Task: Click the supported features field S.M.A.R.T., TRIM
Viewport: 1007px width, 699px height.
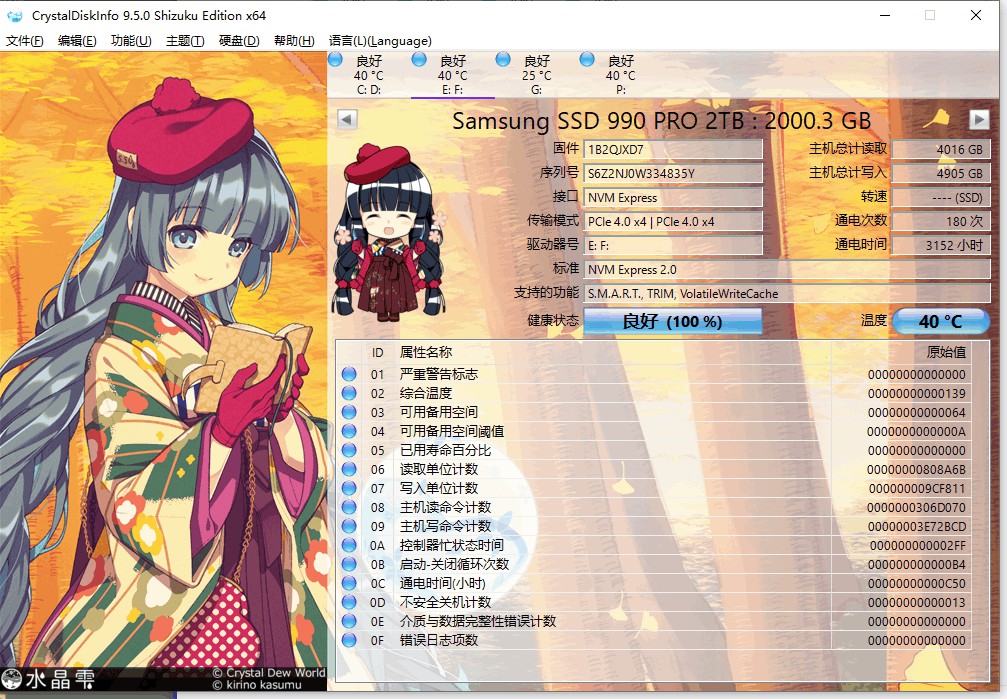Action: tap(786, 294)
